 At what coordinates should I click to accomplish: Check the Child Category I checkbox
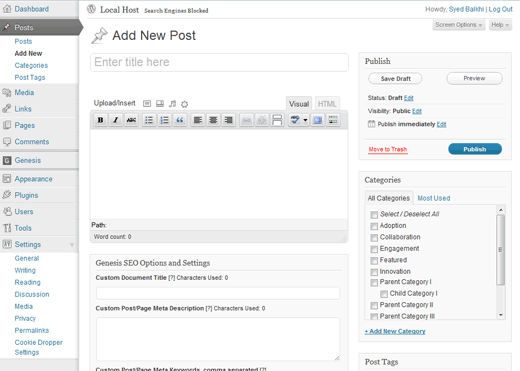[384, 294]
